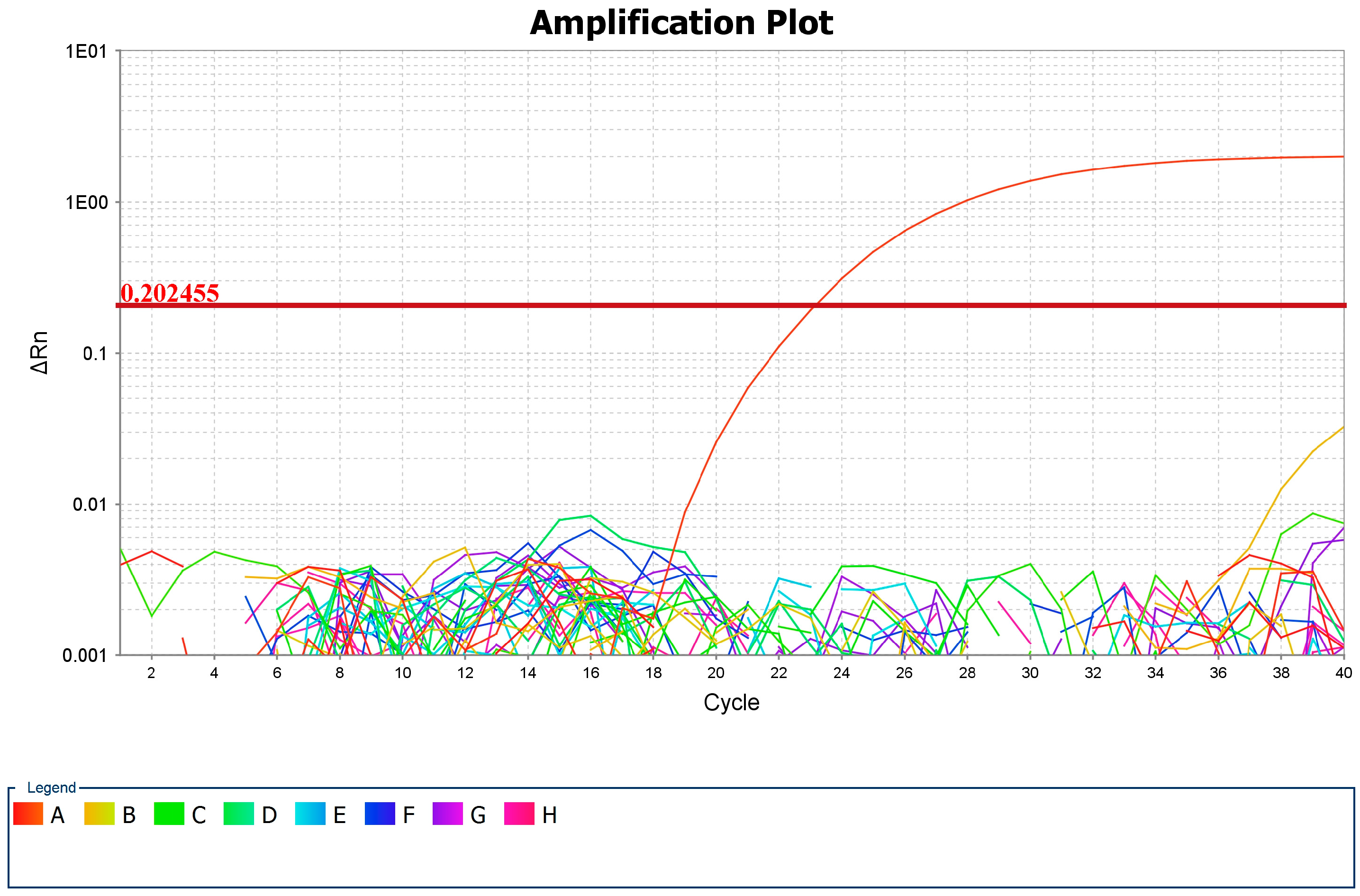The height and width of the screenshot is (896, 1360).
Task: Click the threshold value 0.202455 label
Action: coord(170,293)
